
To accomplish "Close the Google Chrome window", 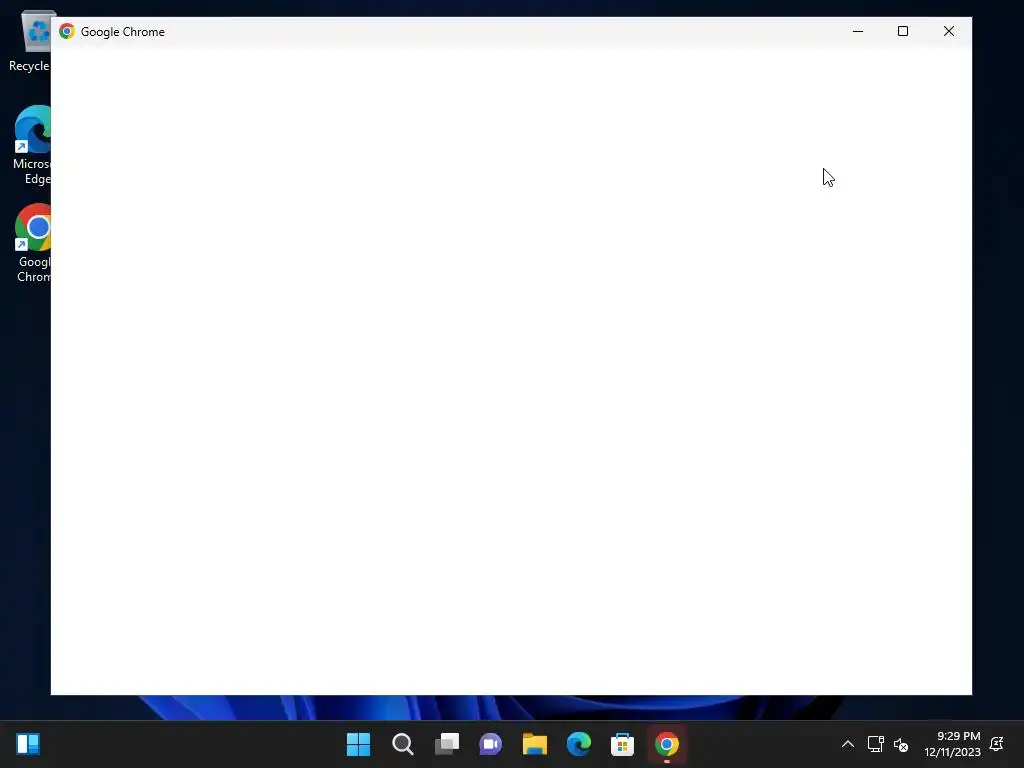I will point(949,31).
